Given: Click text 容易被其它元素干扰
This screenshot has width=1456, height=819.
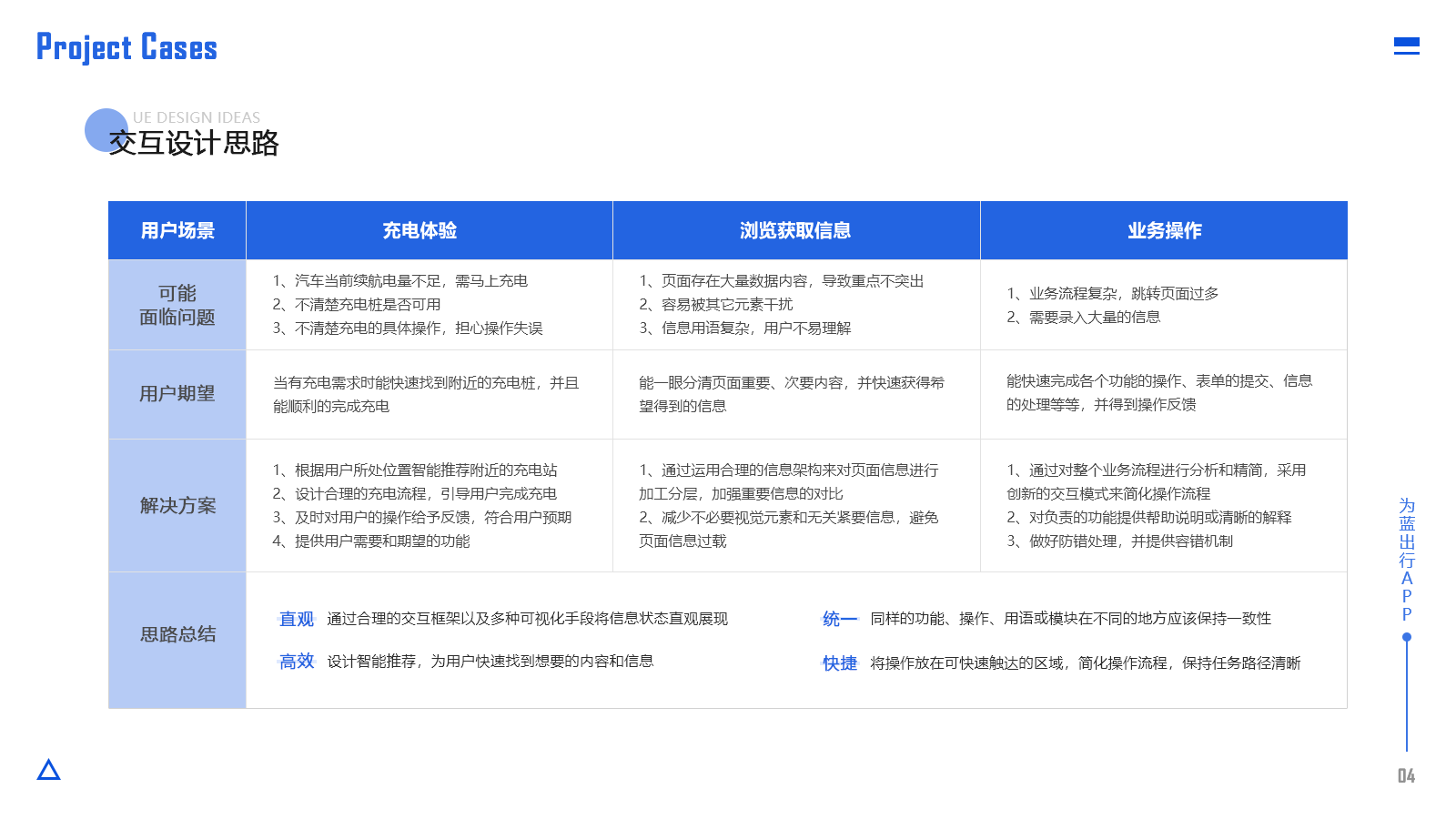Looking at the screenshot, I should click(x=727, y=305).
